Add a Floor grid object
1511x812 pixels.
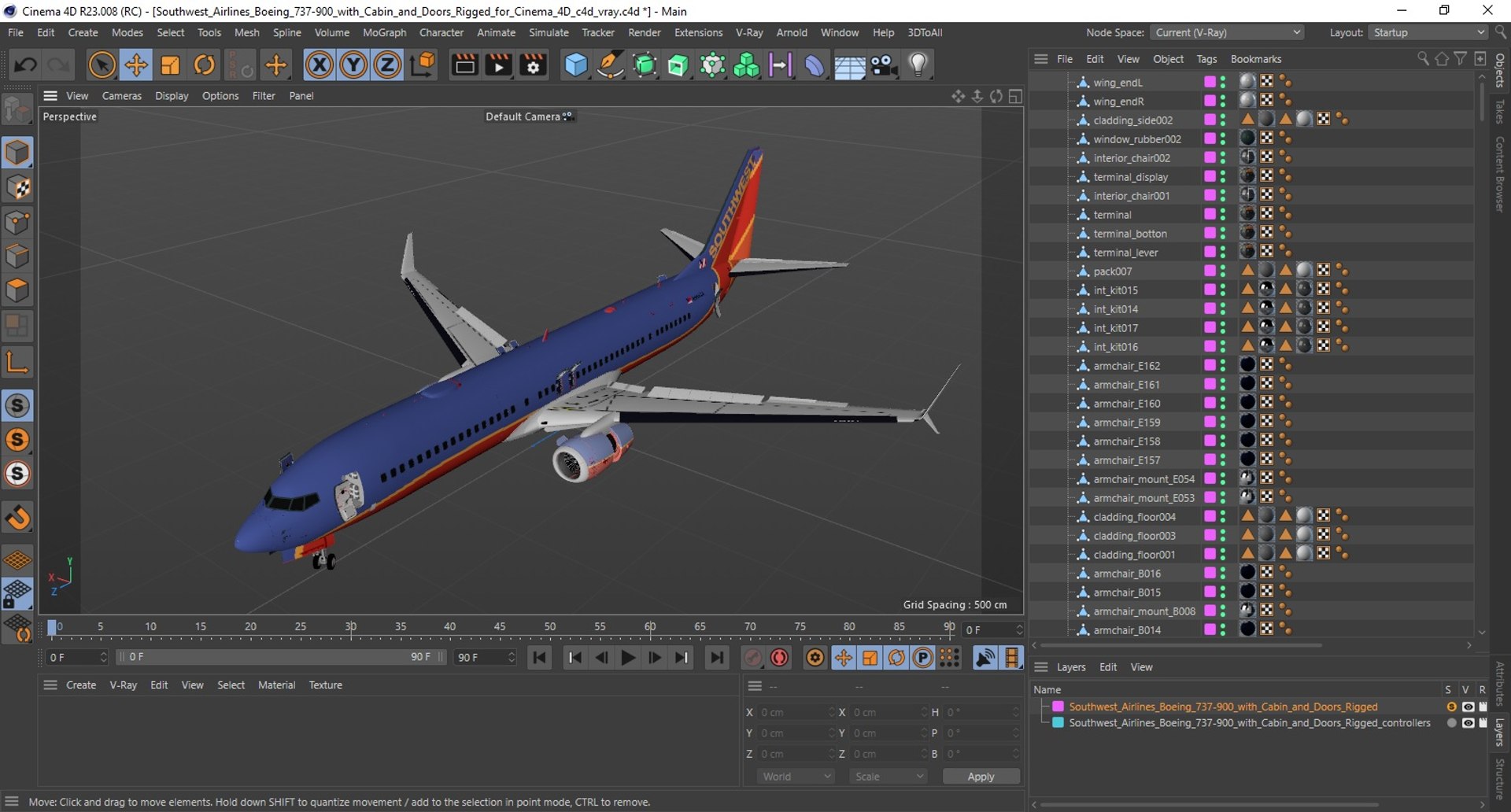(850, 65)
